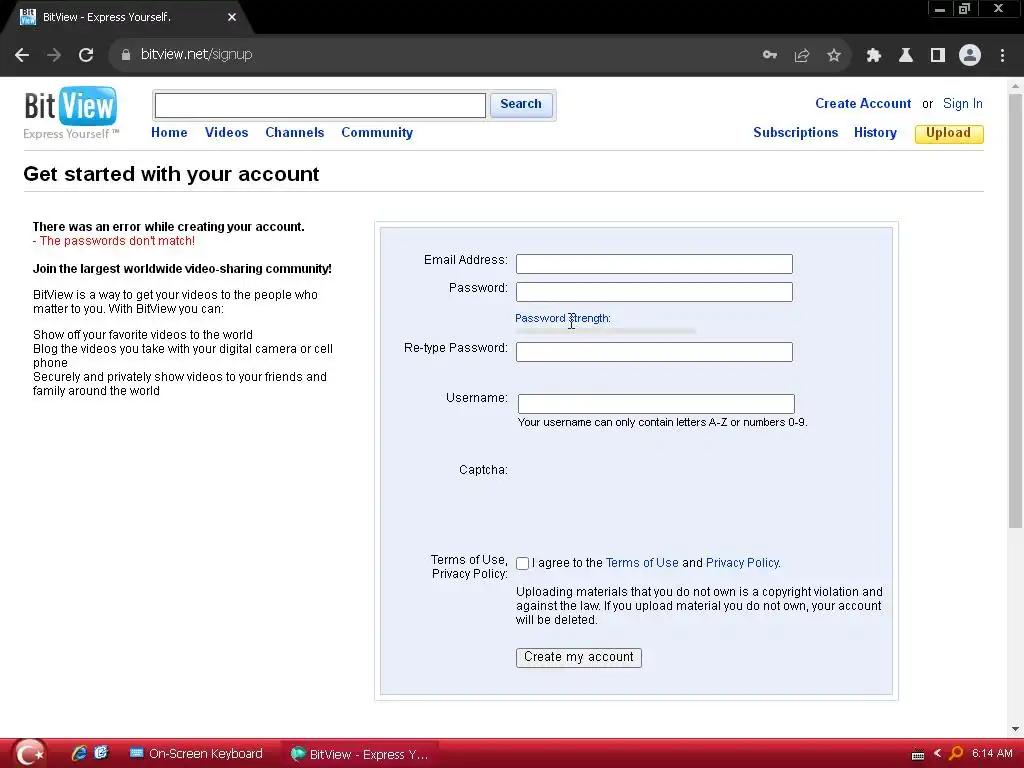Click the 'Get started with your account' heading
This screenshot has width=1024, height=768.
171,174
